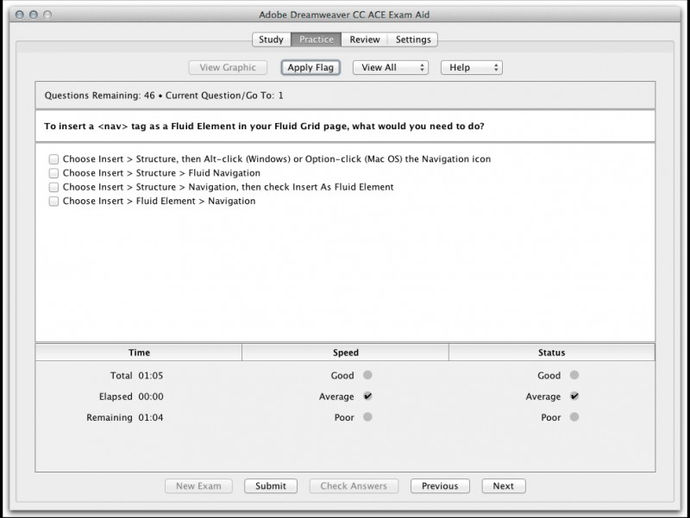690x518 pixels.
Task: Check the Structure > Fluid Navigation answer
Action: pos(54,173)
